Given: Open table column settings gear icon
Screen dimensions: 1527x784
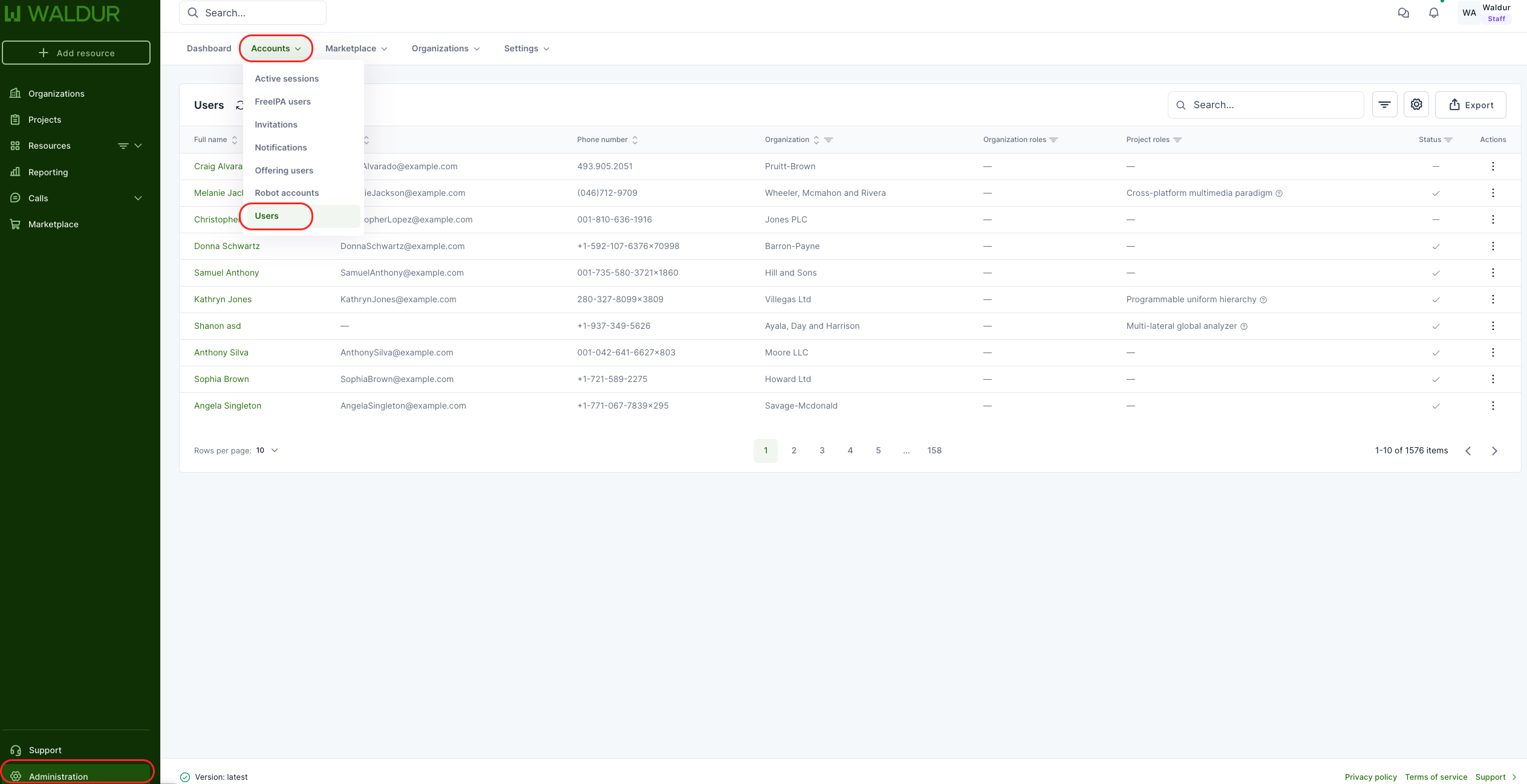Looking at the screenshot, I should 1416,105.
